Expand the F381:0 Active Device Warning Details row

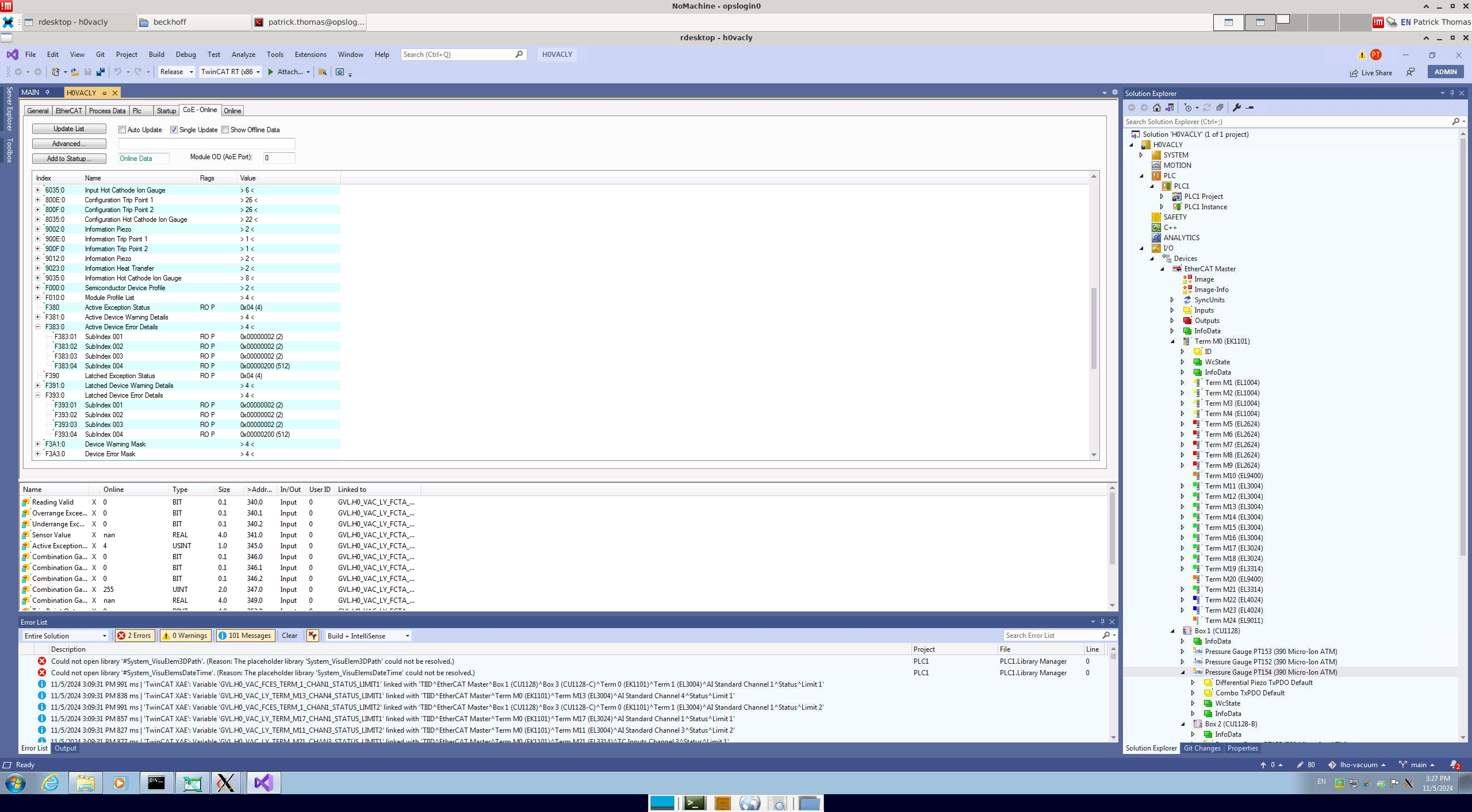(x=38, y=317)
